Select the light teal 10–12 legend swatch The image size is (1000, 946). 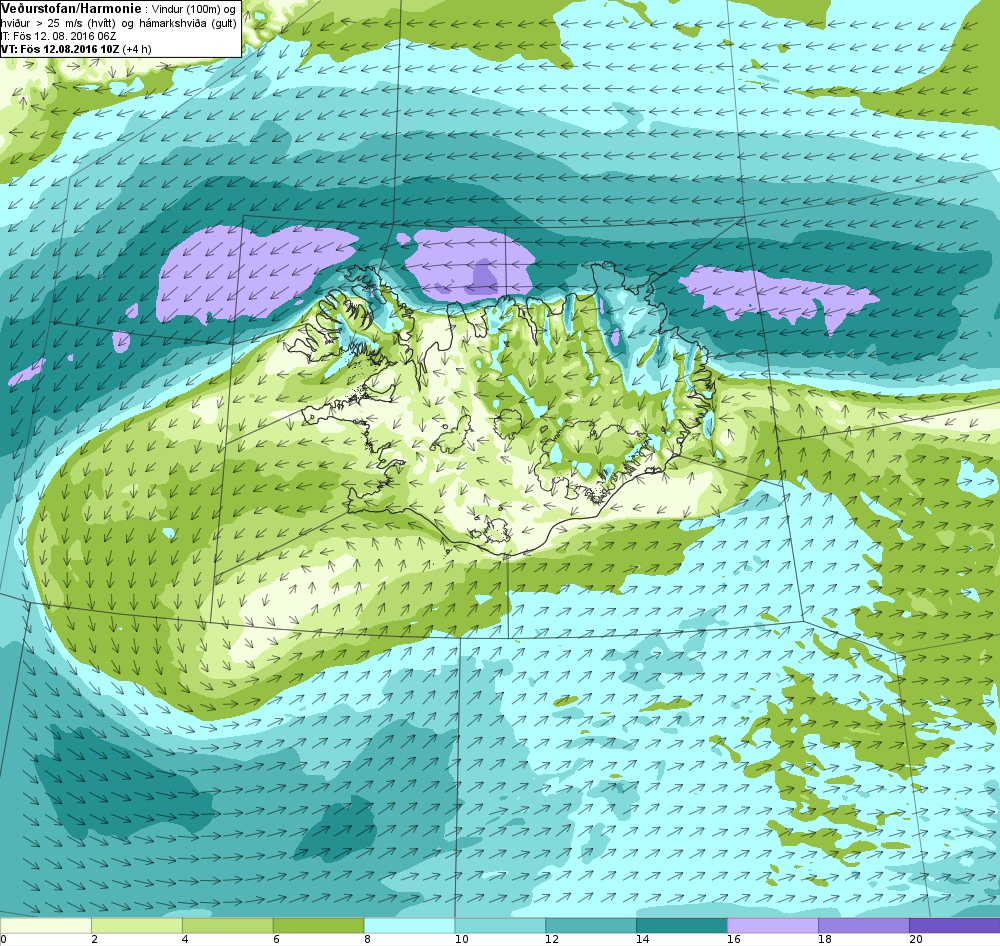(x=500, y=926)
